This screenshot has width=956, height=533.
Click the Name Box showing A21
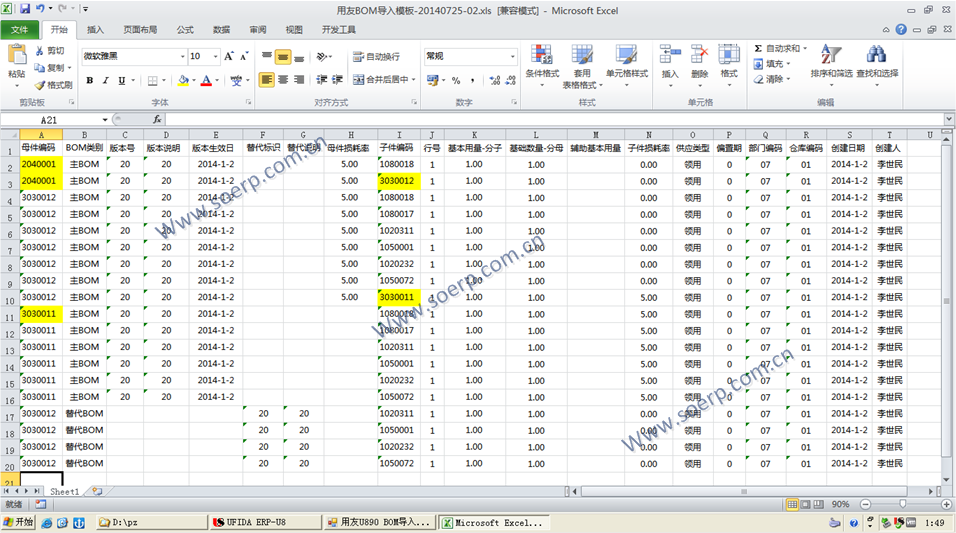tap(49, 120)
